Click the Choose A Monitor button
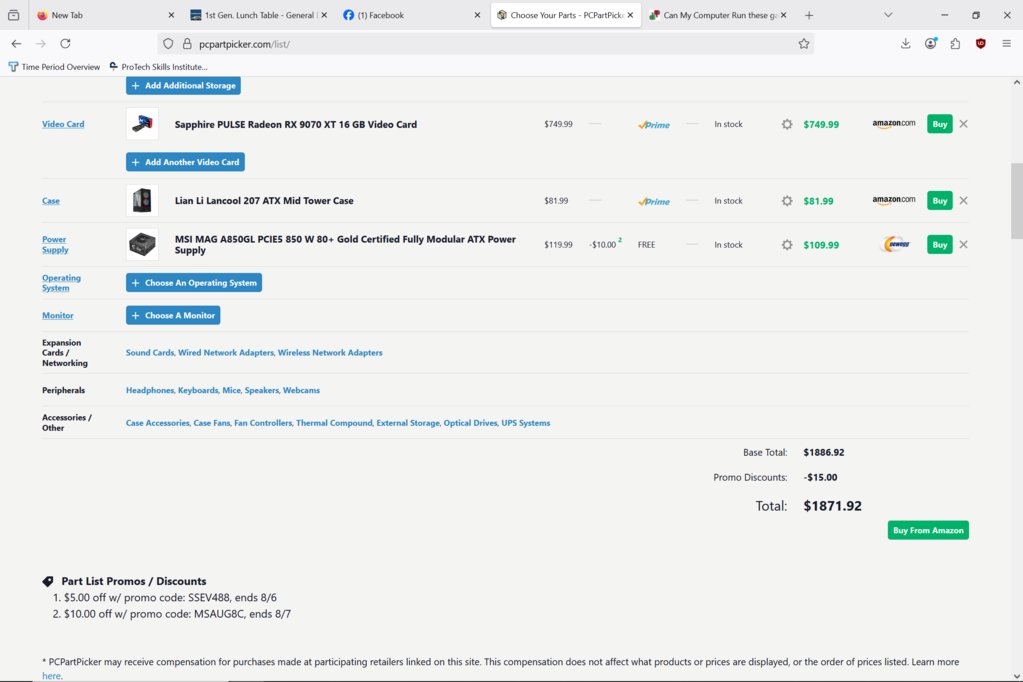The width and height of the screenshot is (1023, 682). click(173, 315)
